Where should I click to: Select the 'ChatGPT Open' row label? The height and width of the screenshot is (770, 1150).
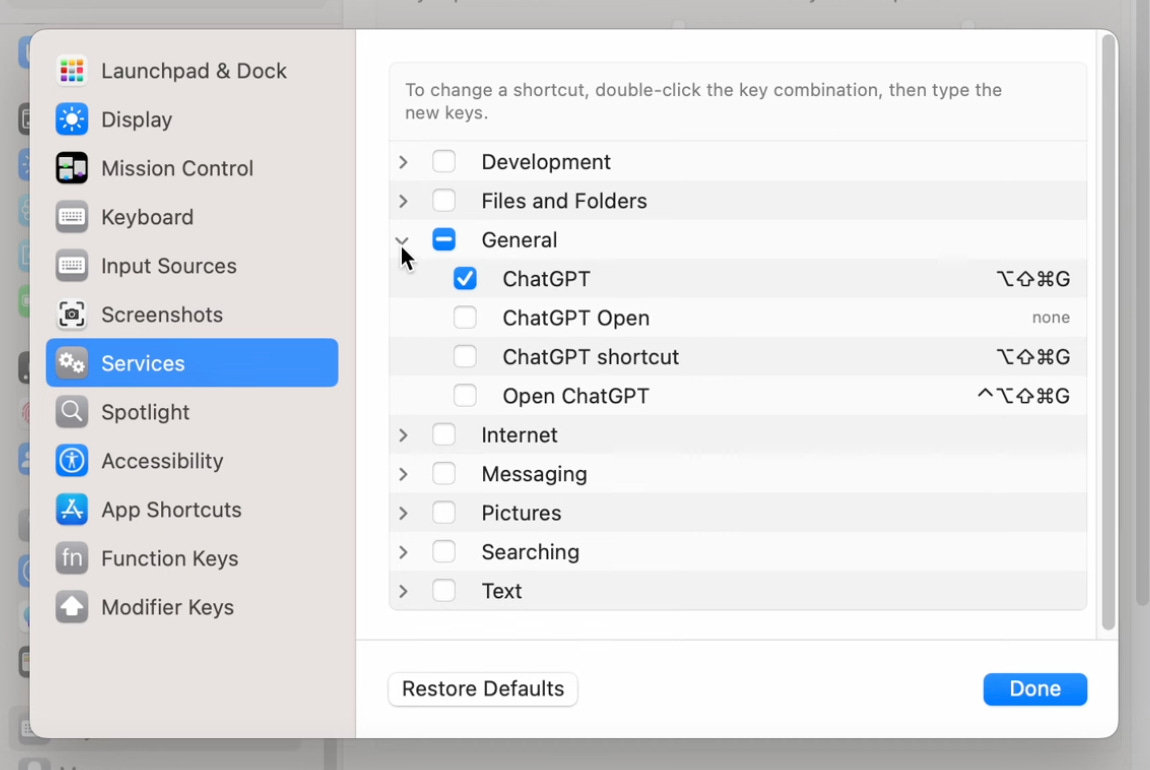pyautogui.click(x=576, y=318)
